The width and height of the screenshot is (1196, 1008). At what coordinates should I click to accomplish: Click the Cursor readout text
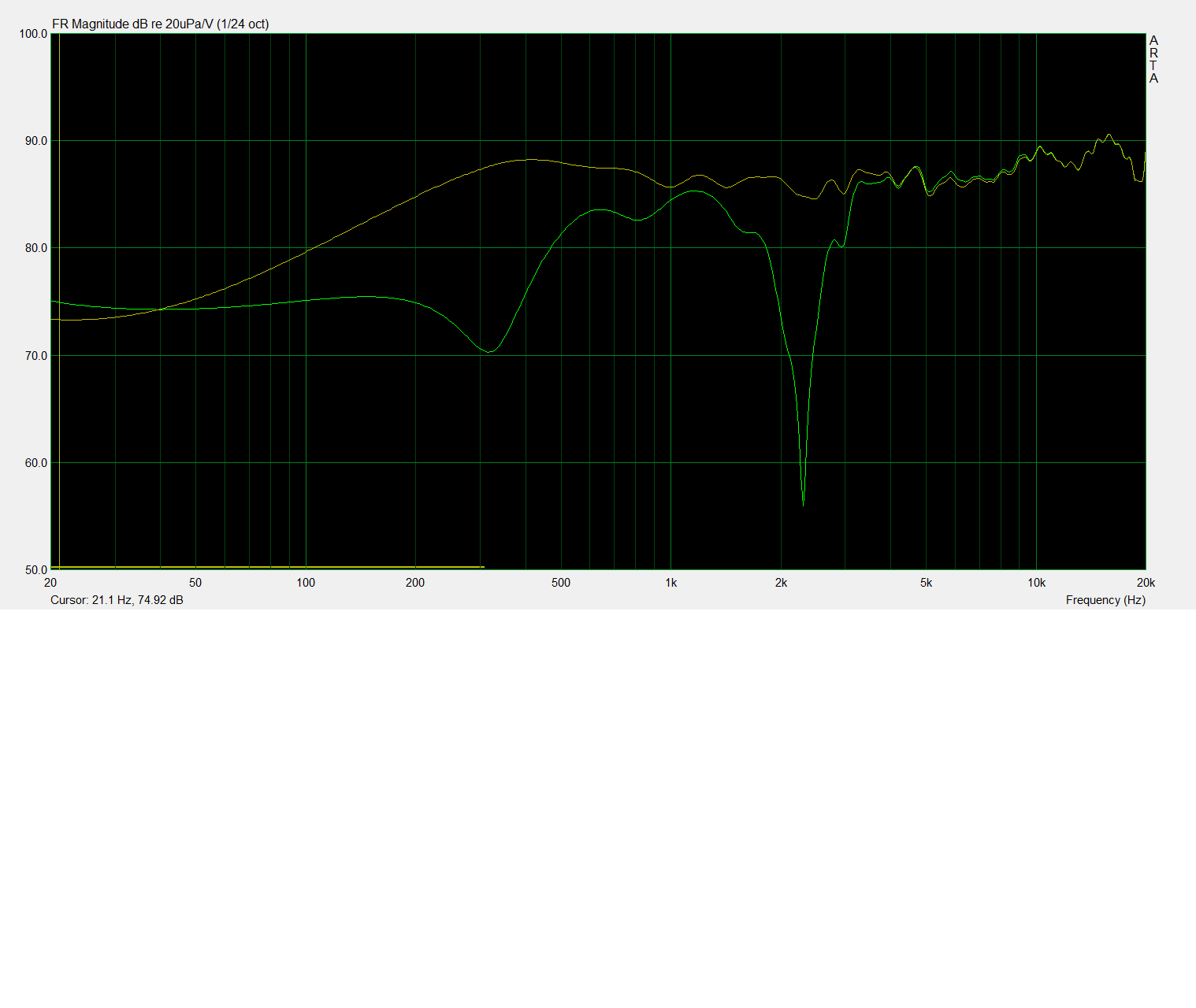point(117,600)
